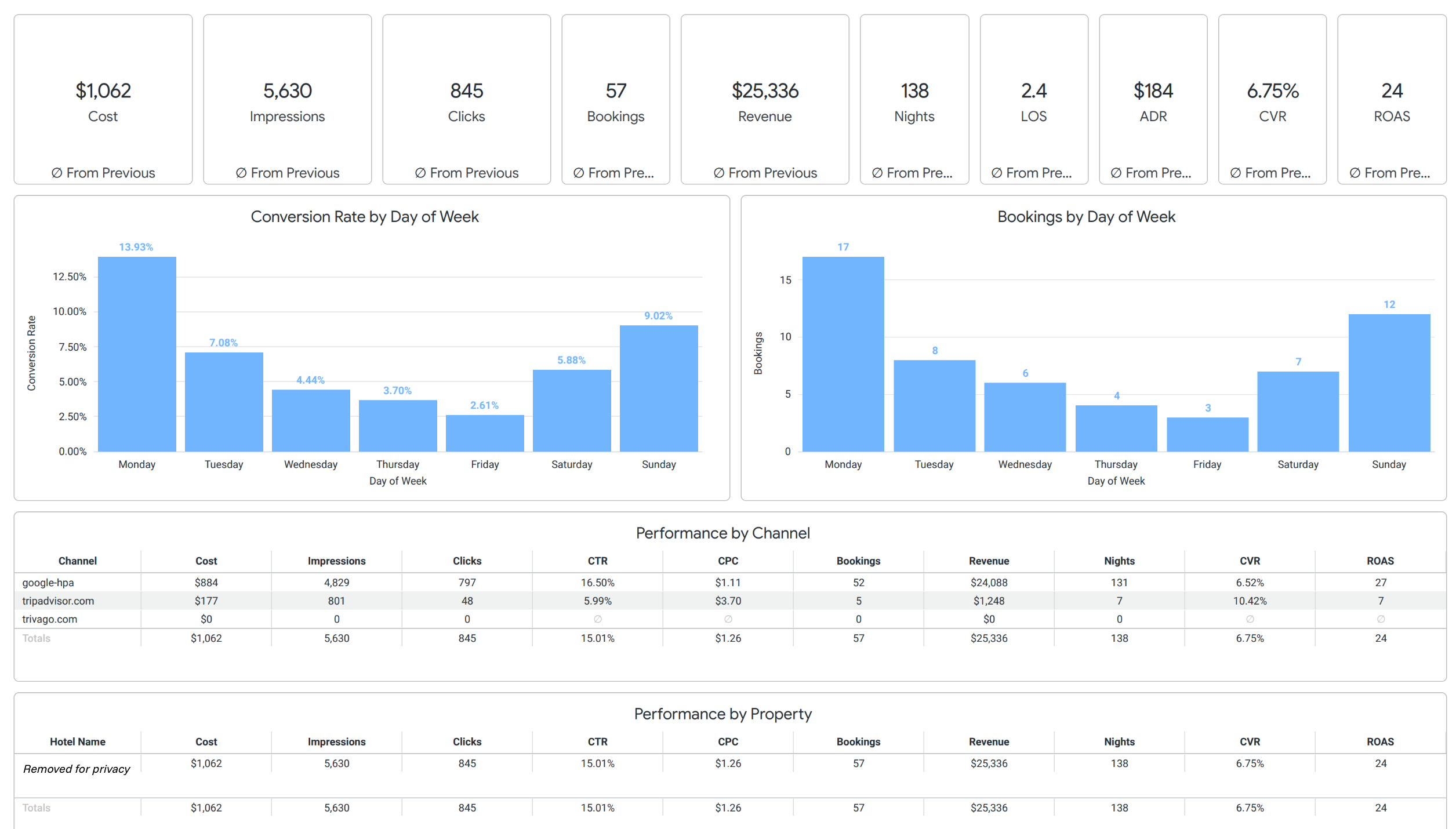
Task: Click Friday bar with 3 bookings
Action: 1207,434
